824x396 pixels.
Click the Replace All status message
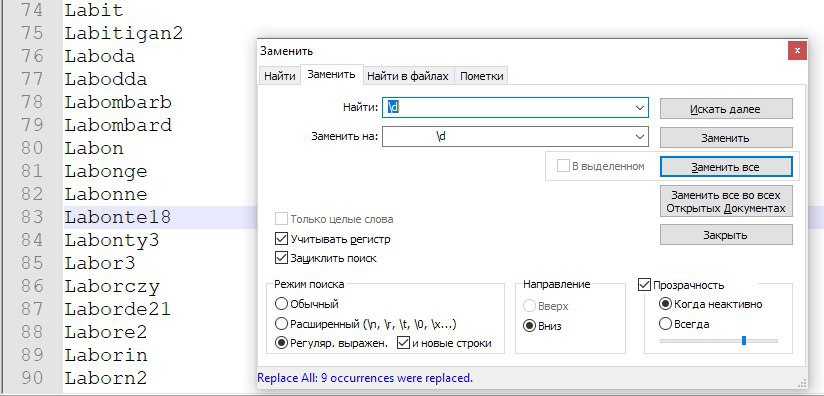point(365,378)
